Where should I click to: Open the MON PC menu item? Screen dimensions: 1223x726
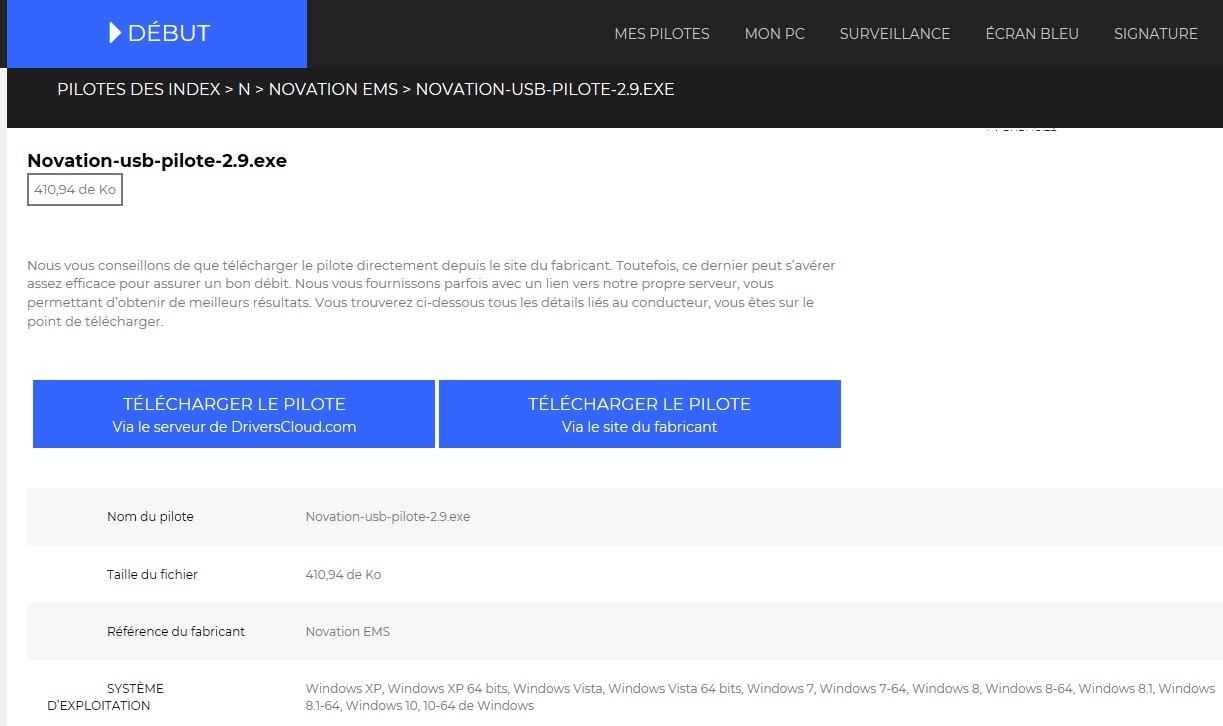[x=775, y=34]
